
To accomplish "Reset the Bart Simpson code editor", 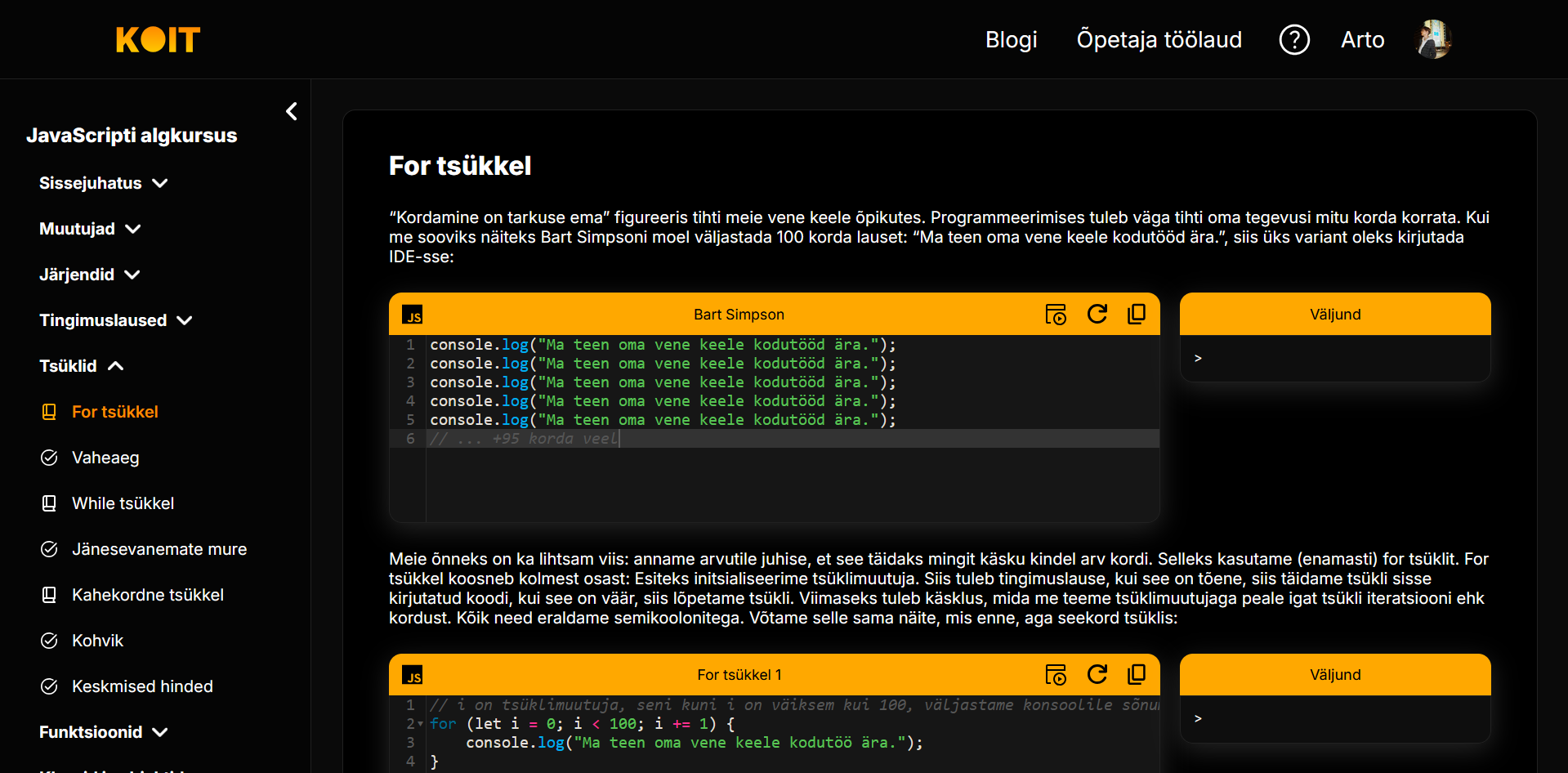I will (x=1097, y=315).
